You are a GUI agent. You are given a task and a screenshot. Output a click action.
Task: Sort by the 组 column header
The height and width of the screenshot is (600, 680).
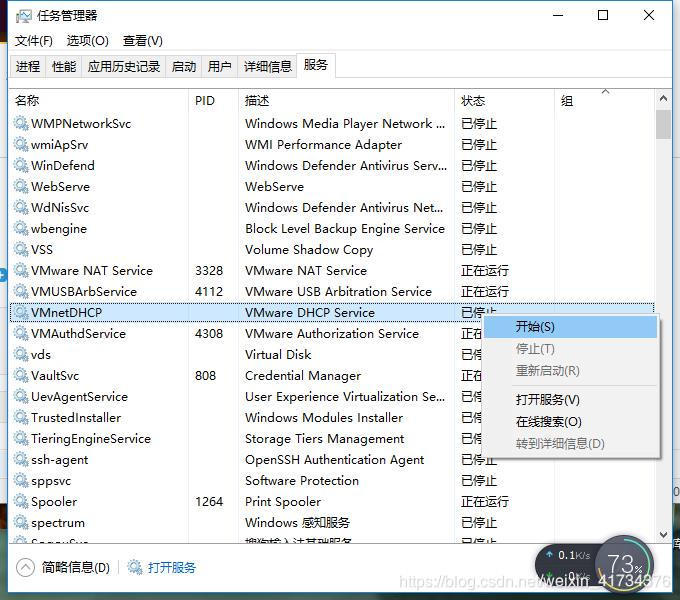click(x=604, y=101)
